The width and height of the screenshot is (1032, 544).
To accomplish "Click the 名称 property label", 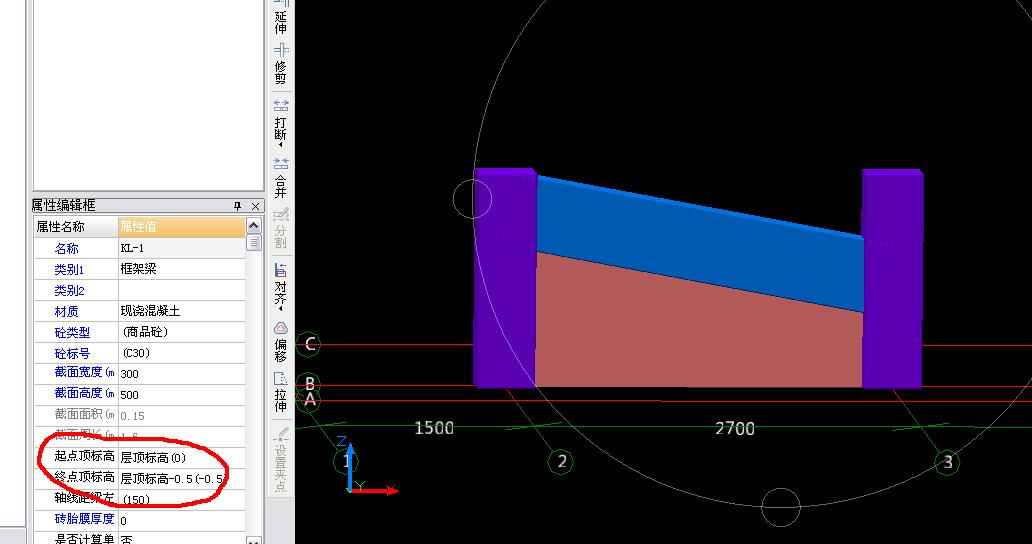I will [x=66, y=249].
